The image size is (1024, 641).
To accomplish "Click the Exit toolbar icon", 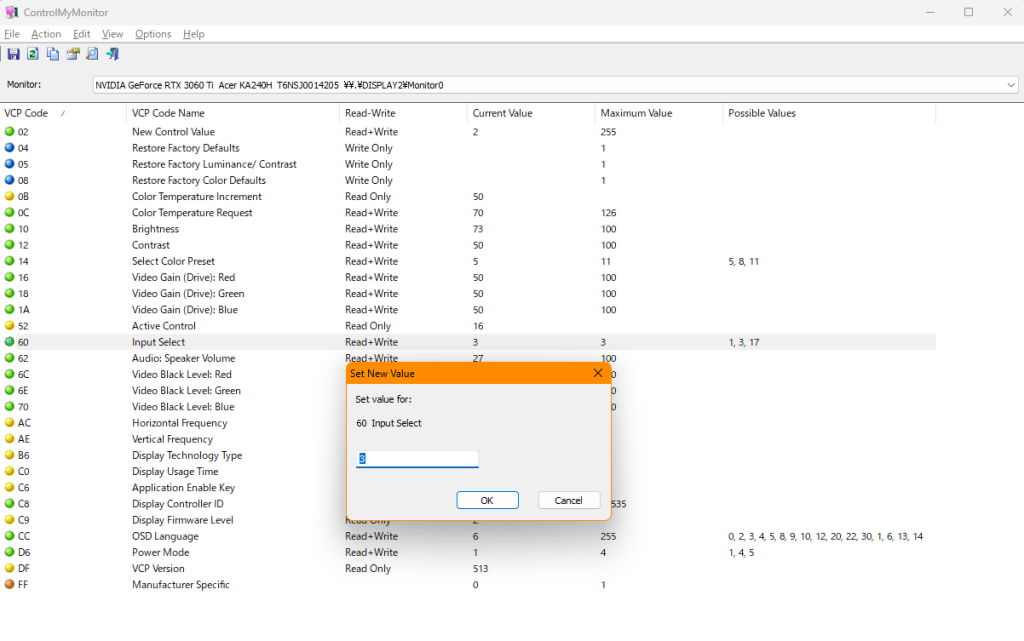I will (112, 54).
